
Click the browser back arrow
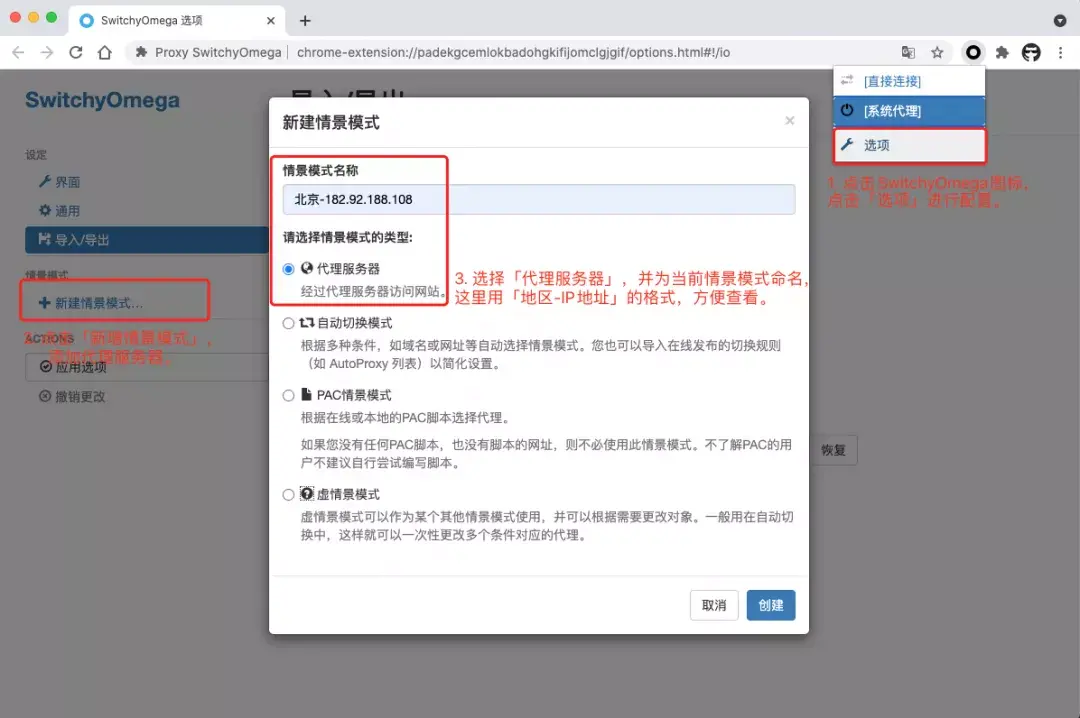coord(19,52)
